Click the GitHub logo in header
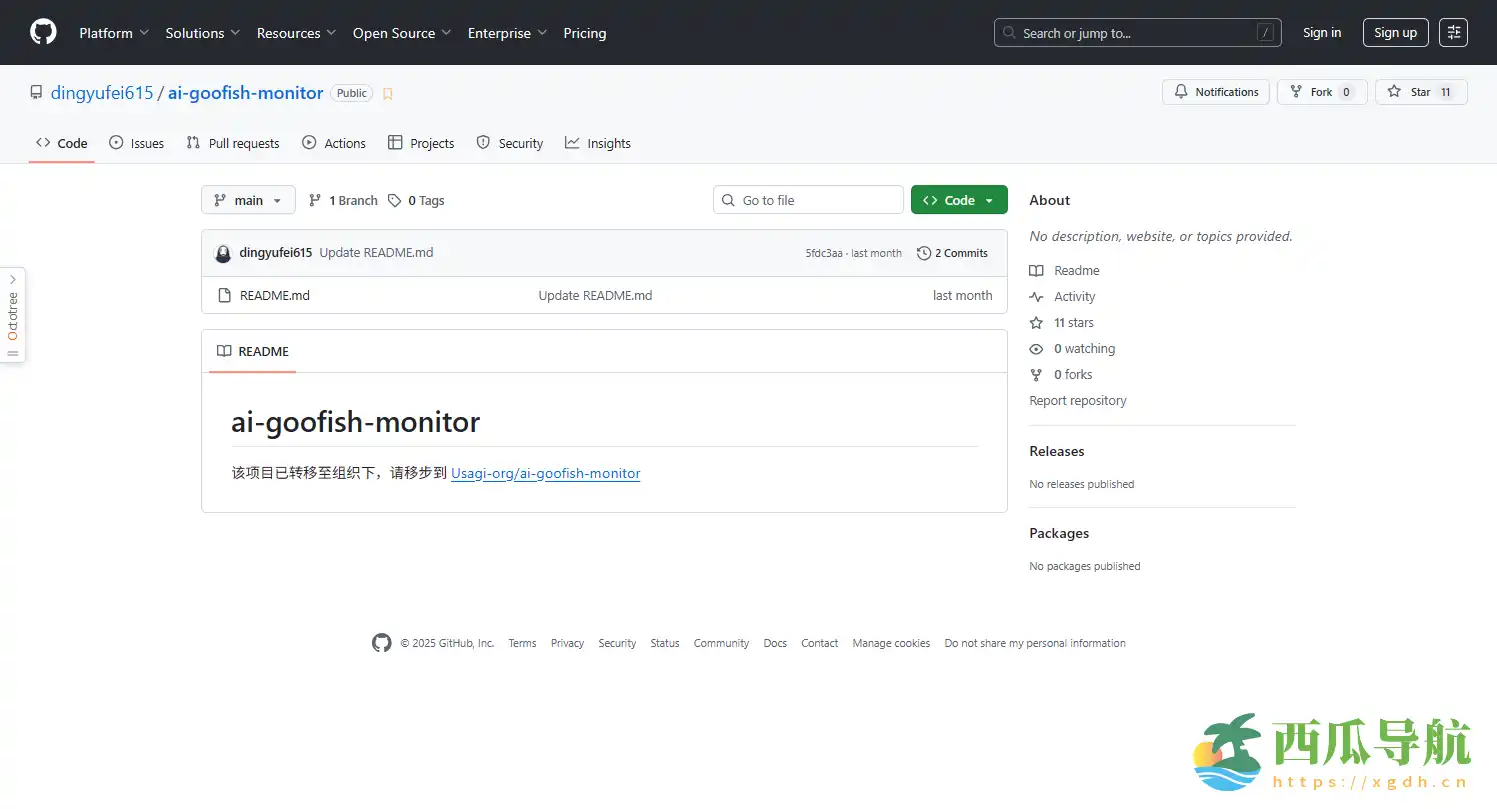 [43, 33]
